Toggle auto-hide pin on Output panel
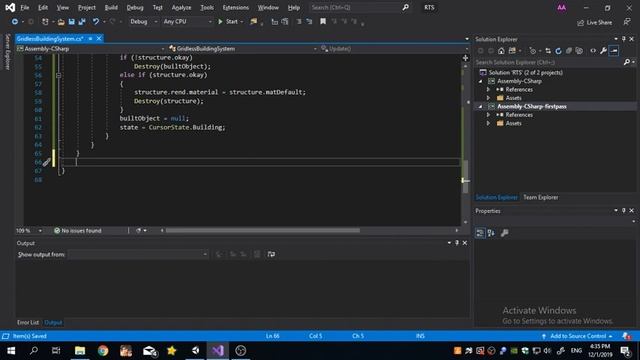 457,243
